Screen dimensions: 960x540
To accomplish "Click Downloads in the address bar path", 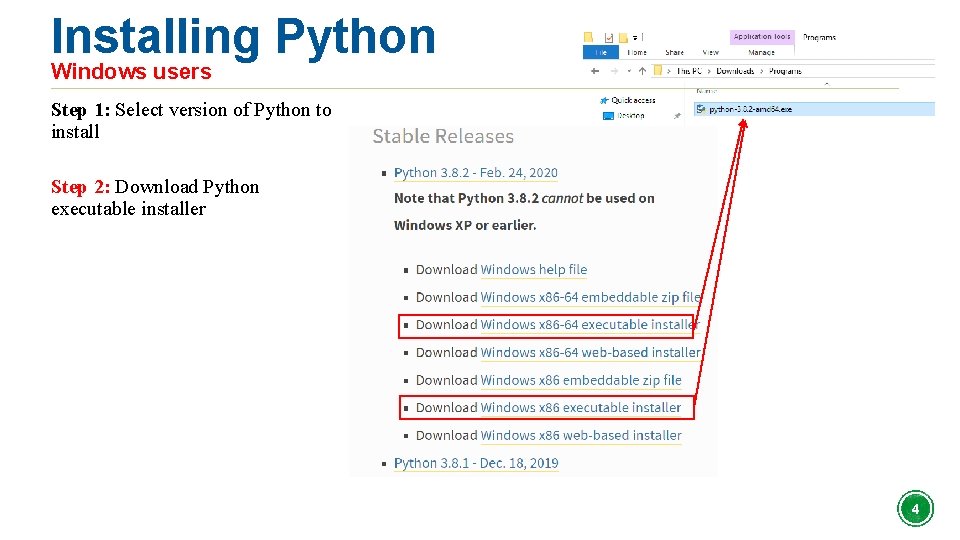I will 735,71.
